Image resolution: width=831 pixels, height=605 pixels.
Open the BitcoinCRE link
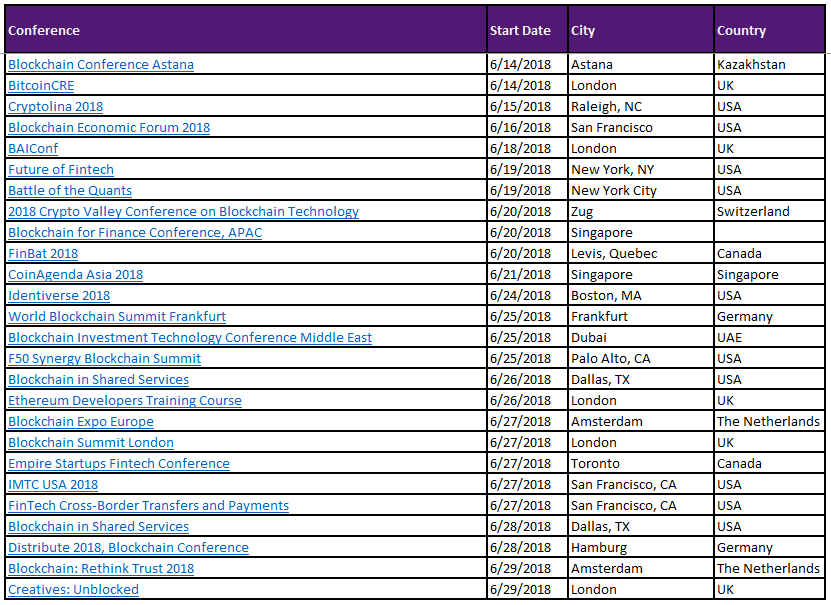[41, 86]
